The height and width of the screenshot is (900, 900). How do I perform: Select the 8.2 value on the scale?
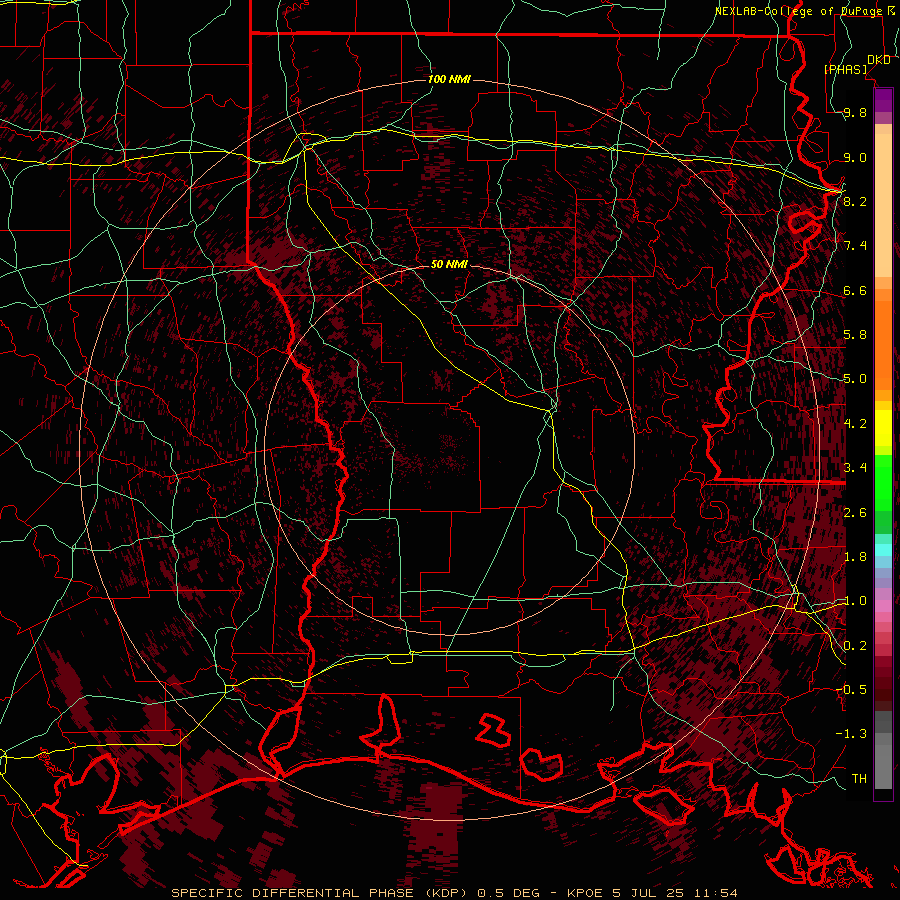click(855, 201)
